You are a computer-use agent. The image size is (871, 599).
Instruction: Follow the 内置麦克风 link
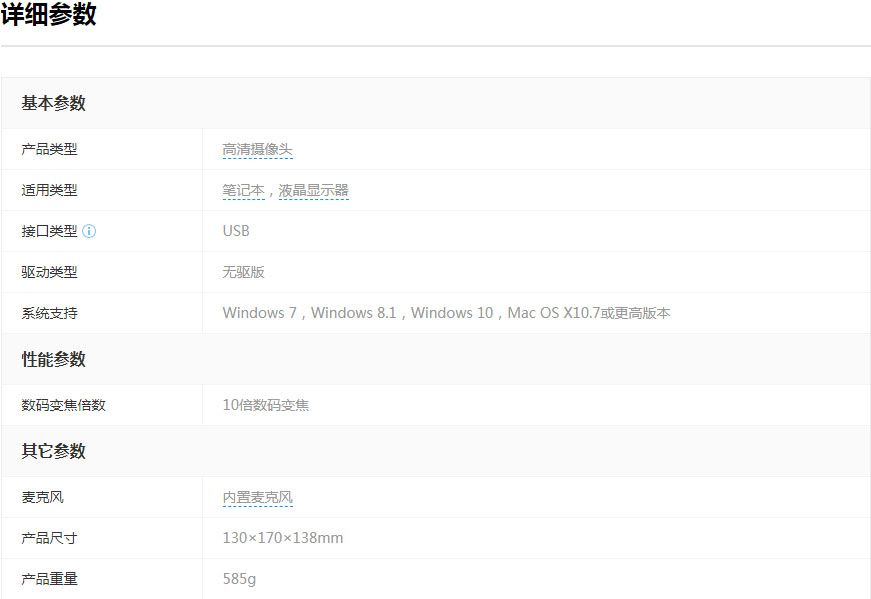tap(257, 497)
